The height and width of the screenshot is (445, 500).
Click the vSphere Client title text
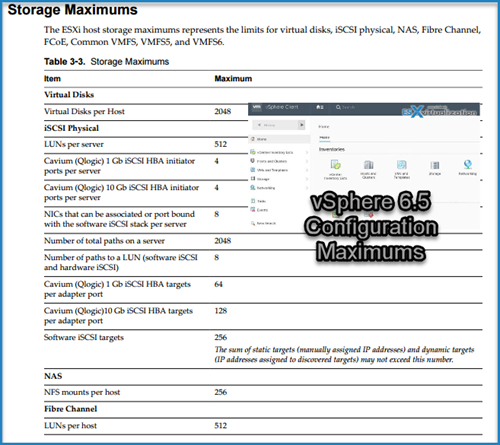(282, 107)
